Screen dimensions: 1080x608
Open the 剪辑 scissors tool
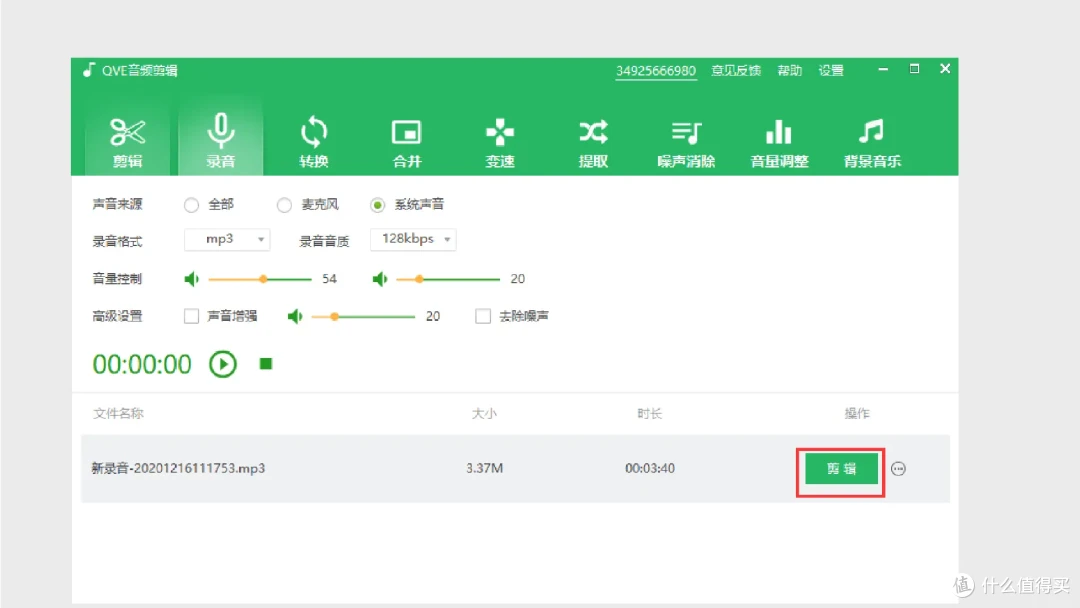[127, 142]
